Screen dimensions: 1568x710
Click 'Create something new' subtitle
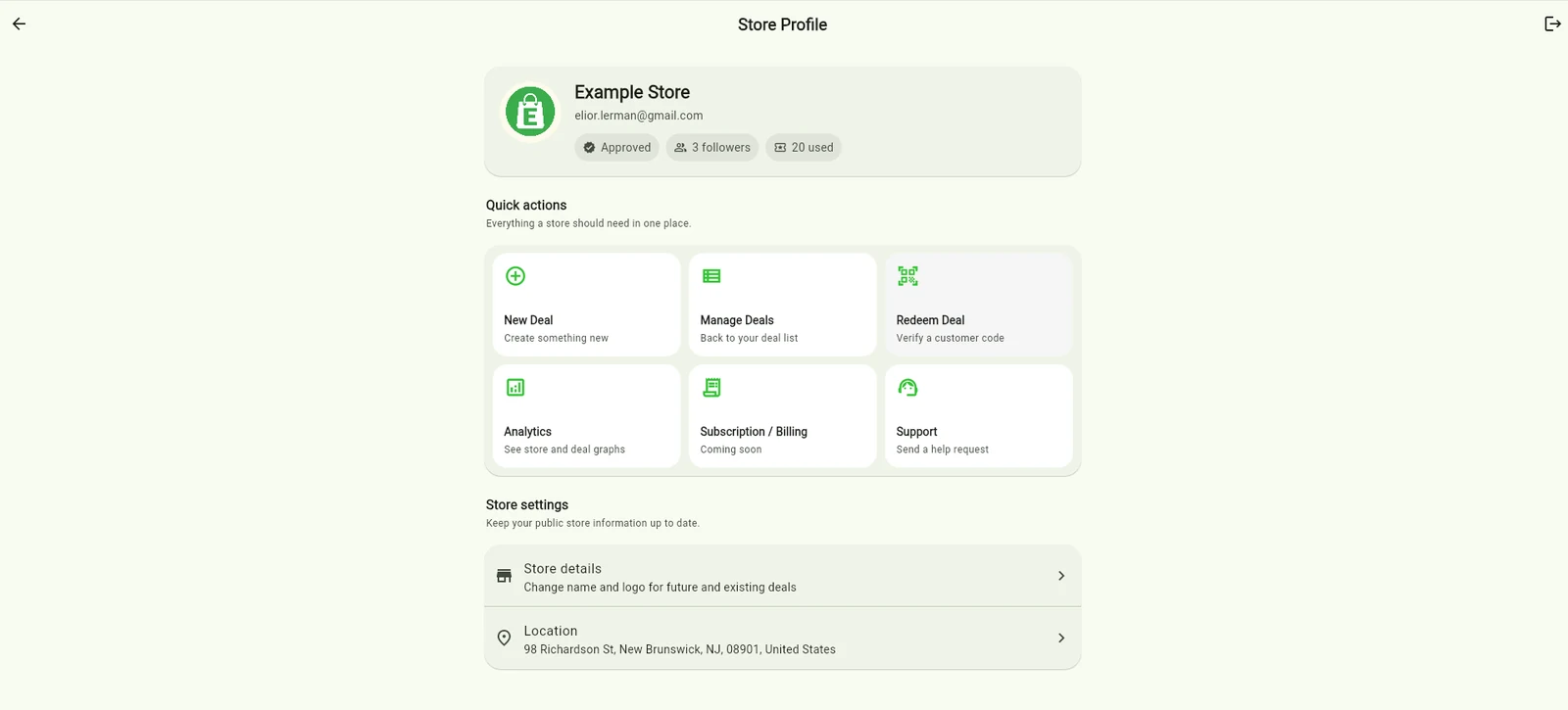point(556,339)
